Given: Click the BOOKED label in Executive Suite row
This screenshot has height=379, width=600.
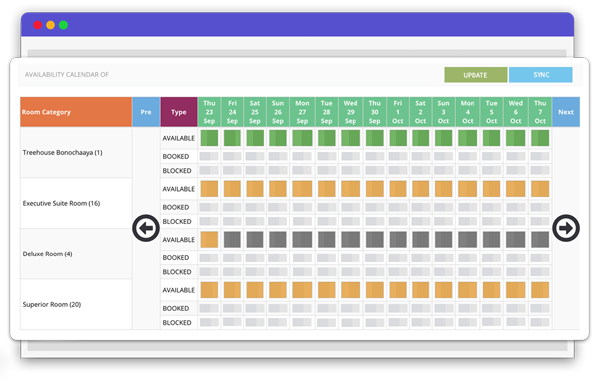Looking at the screenshot, I should coord(176,207).
